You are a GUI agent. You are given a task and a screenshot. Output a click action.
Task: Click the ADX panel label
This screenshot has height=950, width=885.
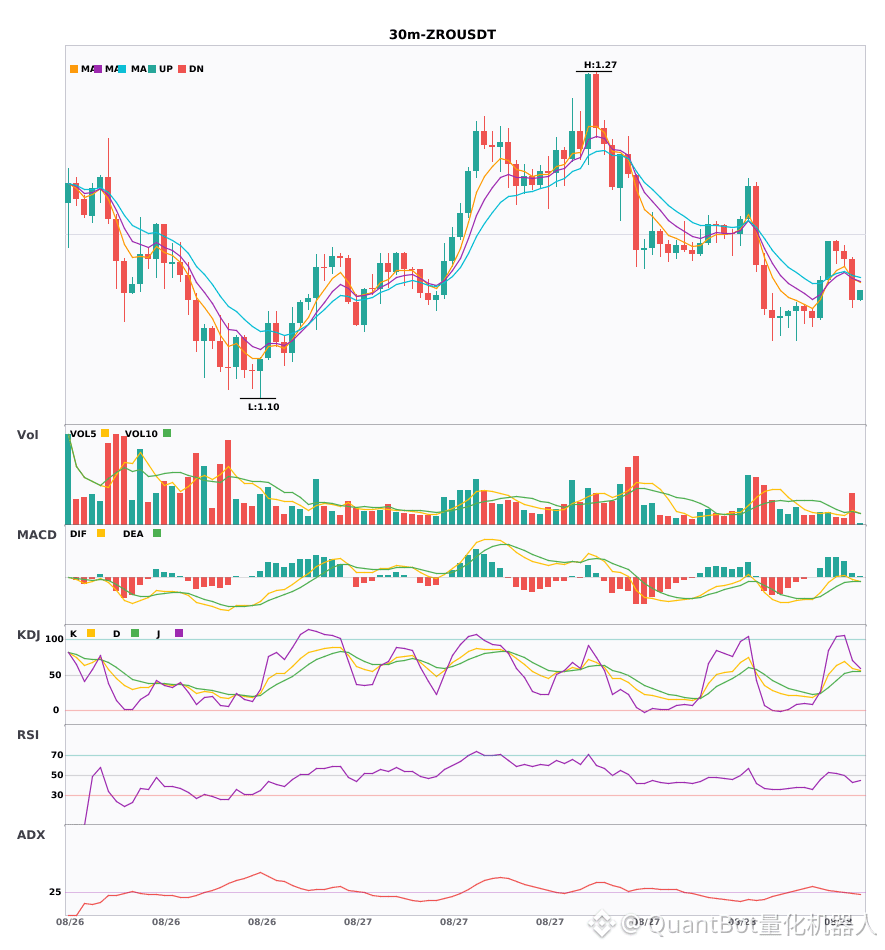coord(31,835)
